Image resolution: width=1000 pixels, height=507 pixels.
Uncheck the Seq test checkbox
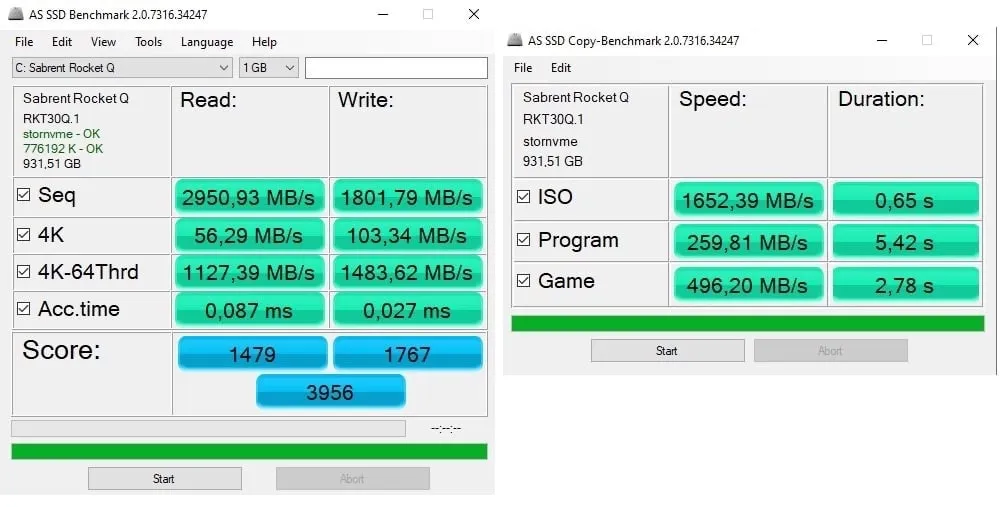pos(24,195)
